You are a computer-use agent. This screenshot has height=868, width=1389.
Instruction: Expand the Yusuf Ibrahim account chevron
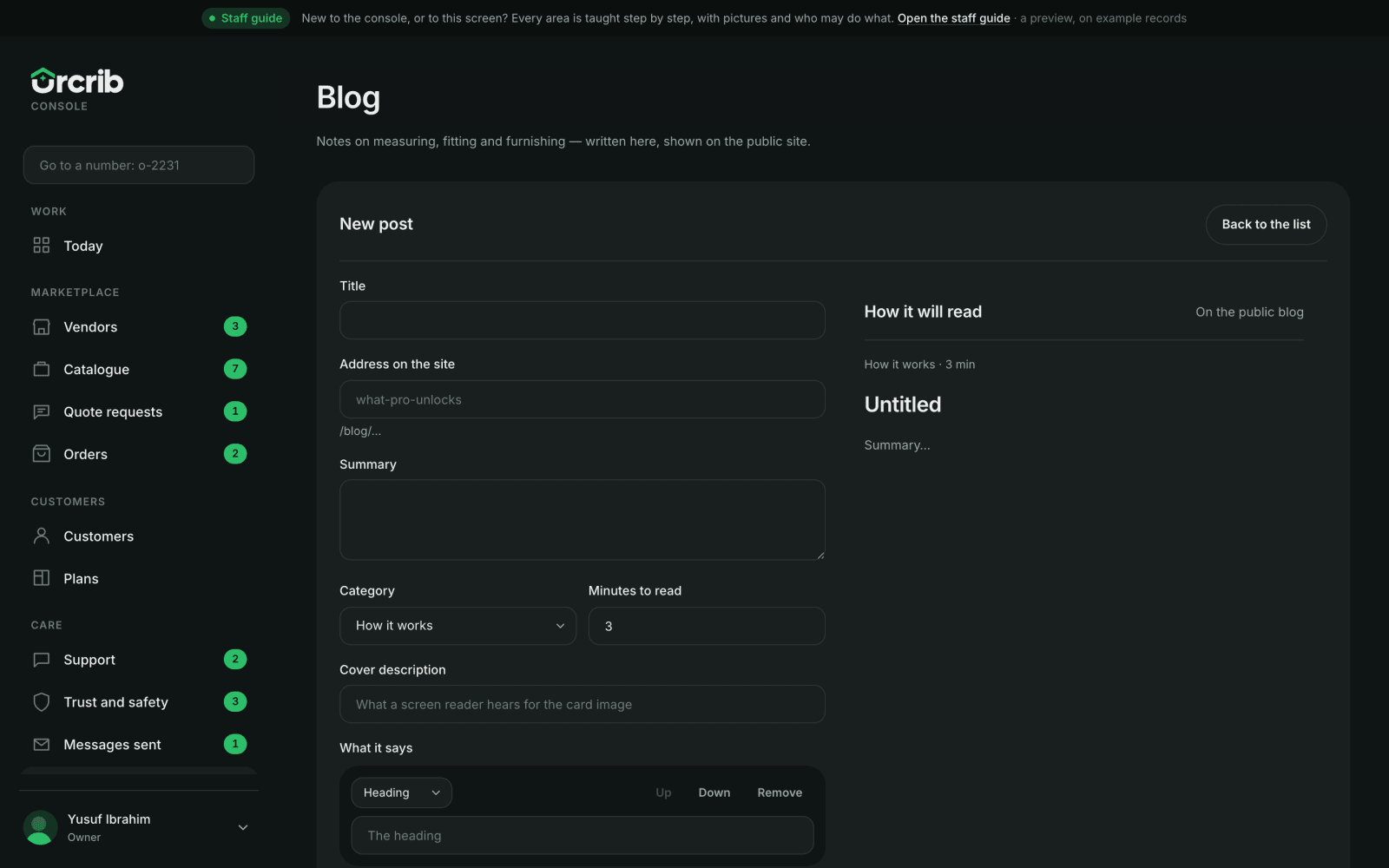point(243,827)
